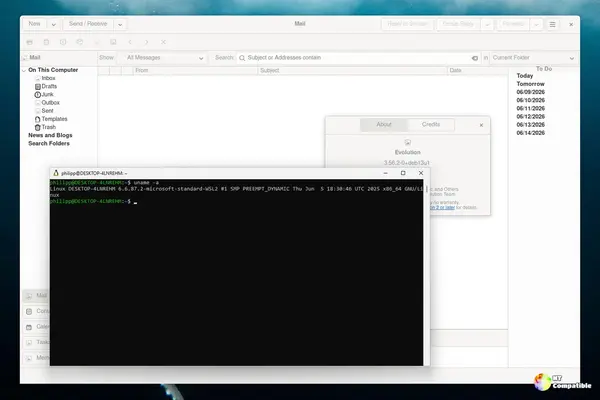Select 06/12/2026 in the To Do pane

point(530,117)
